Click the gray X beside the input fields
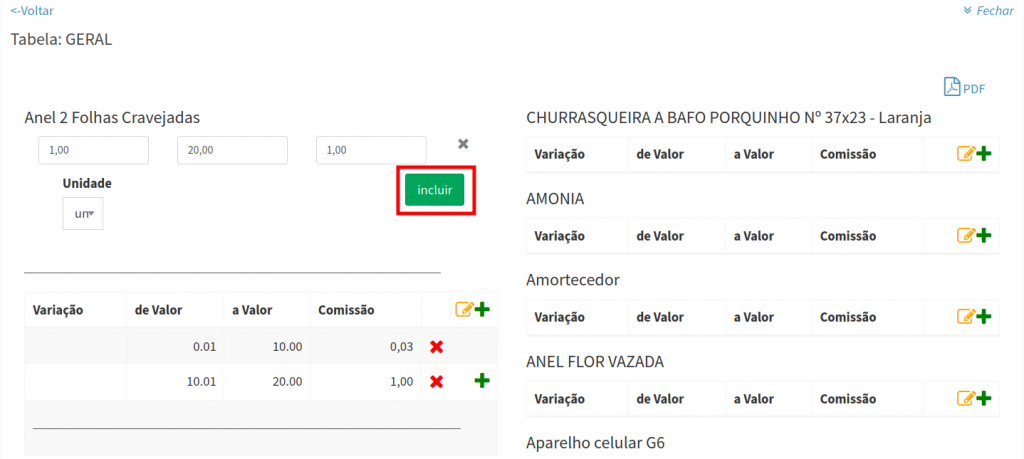Image resolution: width=1024 pixels, height=459 pixels. [x=463, y=144]
